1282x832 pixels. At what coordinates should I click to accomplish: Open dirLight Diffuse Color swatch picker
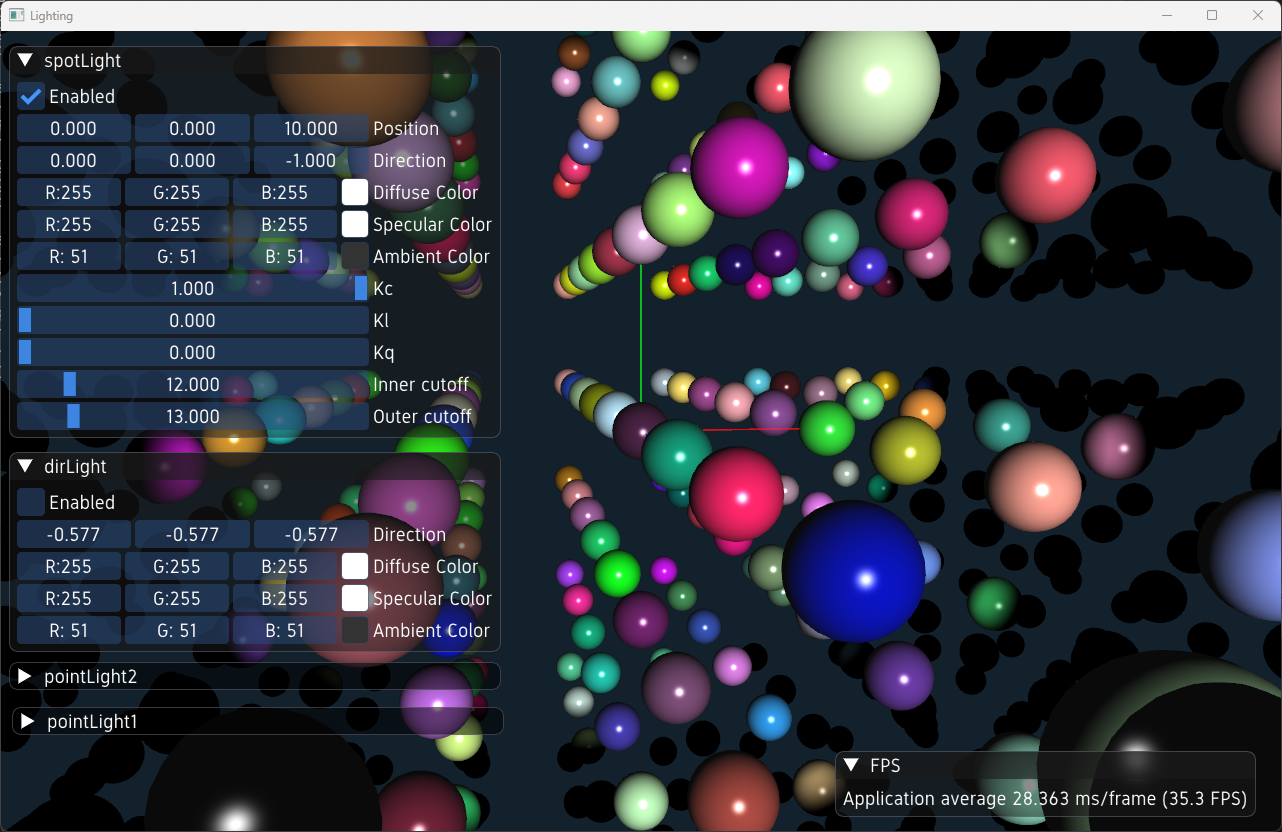pos(355,567)
